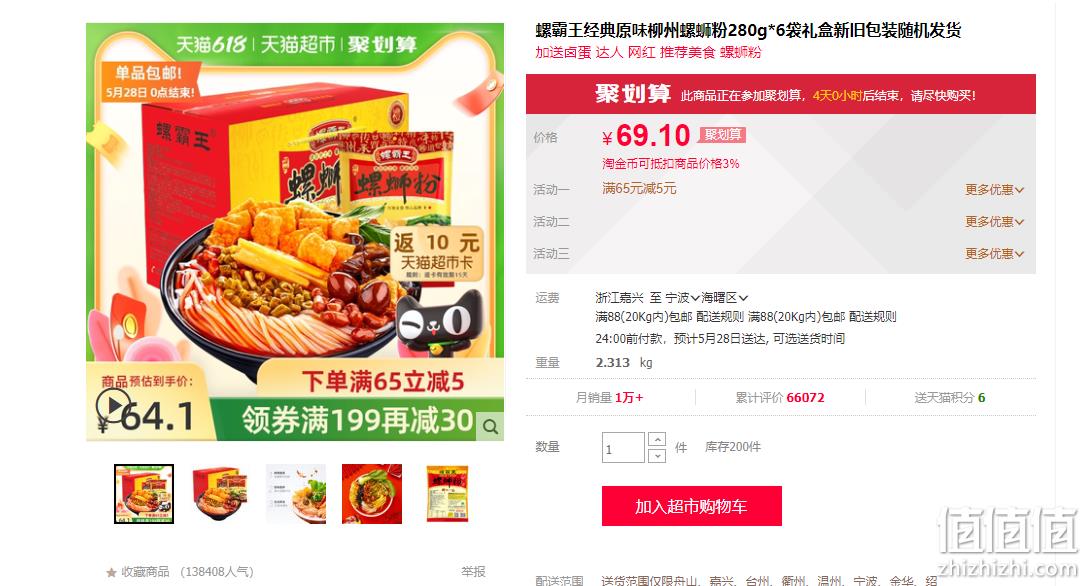The image size is (1087, 586).
Task: Select the fifth thumbnail of single packet
Action: [447, 494]
